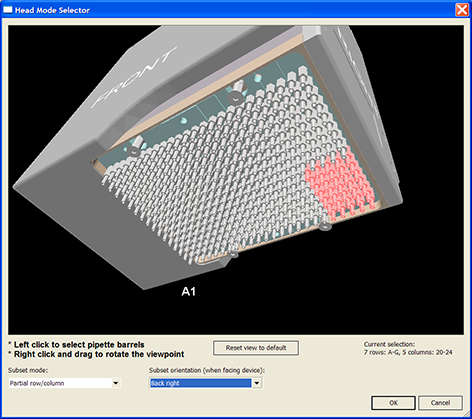This screenshot has height=419, width=472.
Task: Click the left mounting screw near the FRONT face
Action: click(x=135, y=147)
